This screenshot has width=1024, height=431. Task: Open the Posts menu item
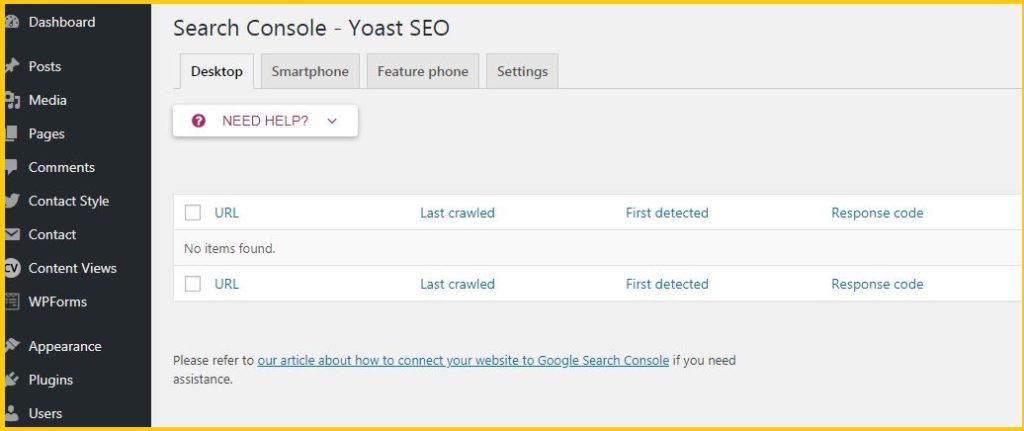tap(44, 67)
